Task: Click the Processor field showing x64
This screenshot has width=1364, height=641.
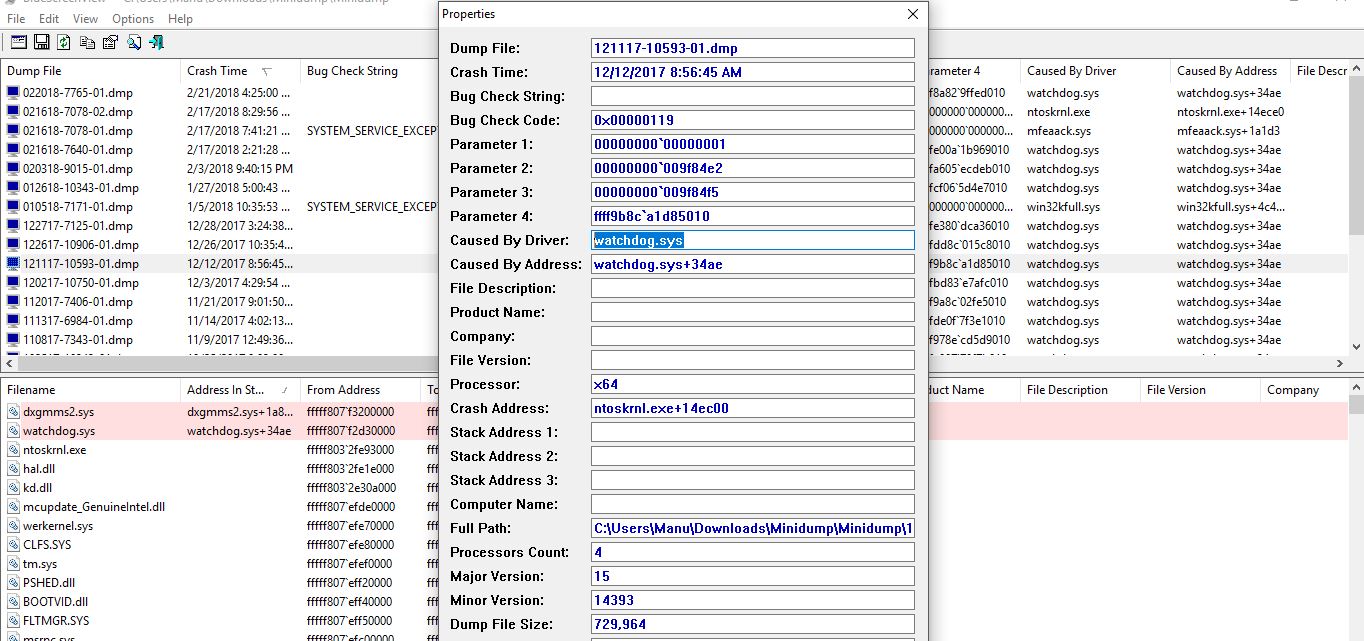Action: pos(753,384)
